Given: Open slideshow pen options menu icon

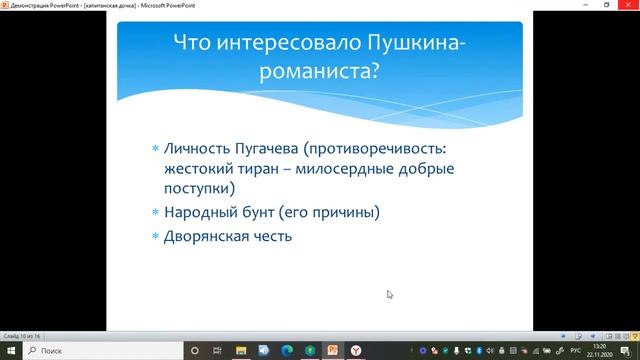Looking at the screenshot, I should pos(578,336).
